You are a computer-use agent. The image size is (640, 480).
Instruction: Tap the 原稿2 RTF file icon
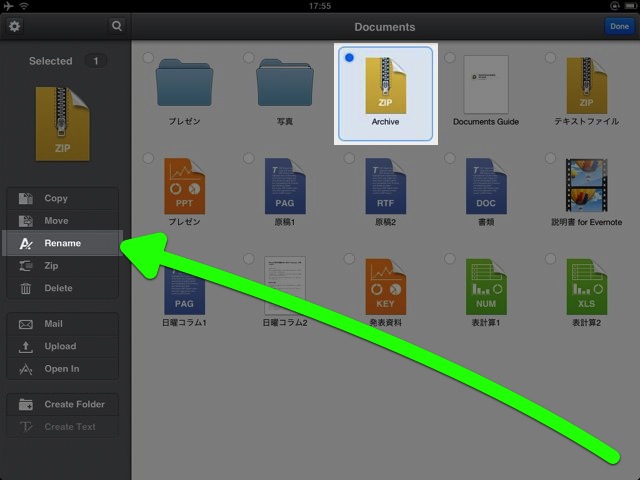pos(386,186)
